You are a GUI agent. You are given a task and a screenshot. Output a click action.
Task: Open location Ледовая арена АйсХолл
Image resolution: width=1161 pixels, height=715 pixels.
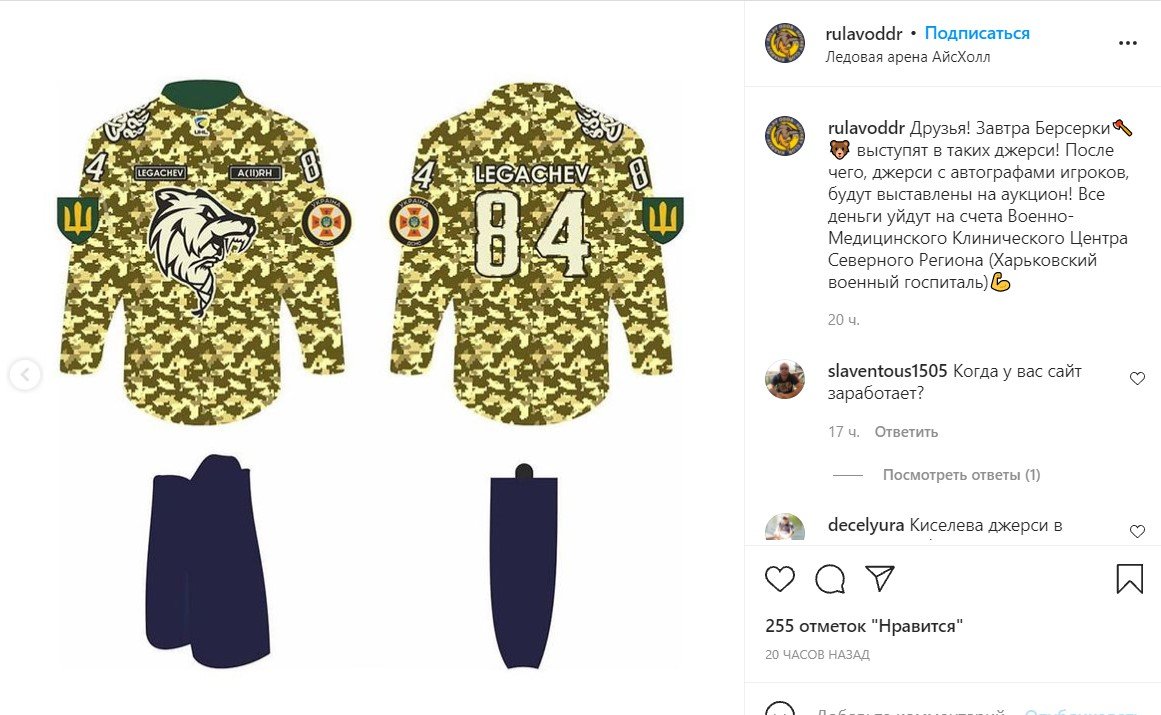(908, 57)
